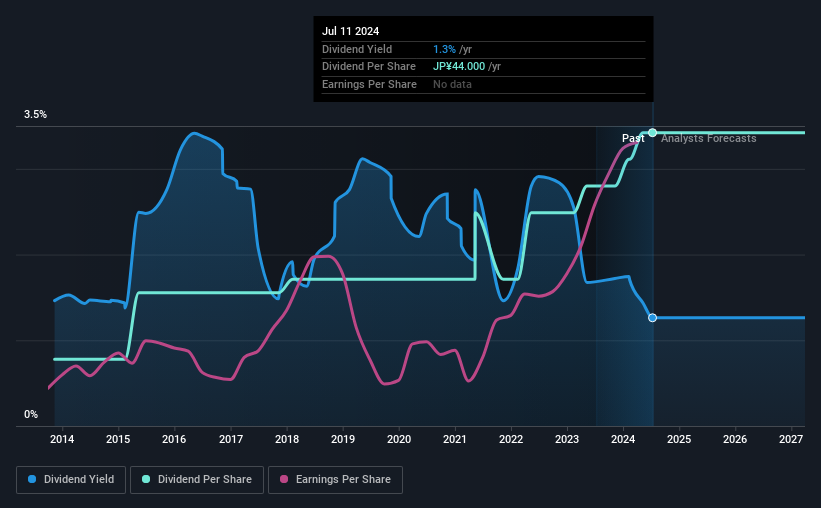Click the teal Dividend Per Share legend dot

[146, 479]
